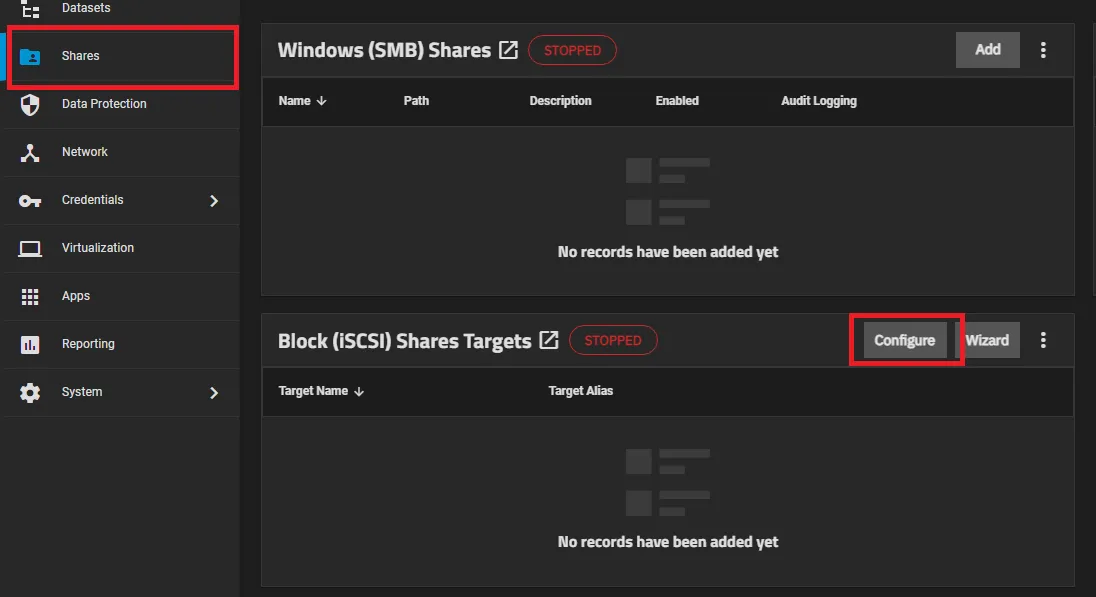Open the iSCSI Targets three-dot menu
The image size is (1096, 597).
(x=1043, y=340)
